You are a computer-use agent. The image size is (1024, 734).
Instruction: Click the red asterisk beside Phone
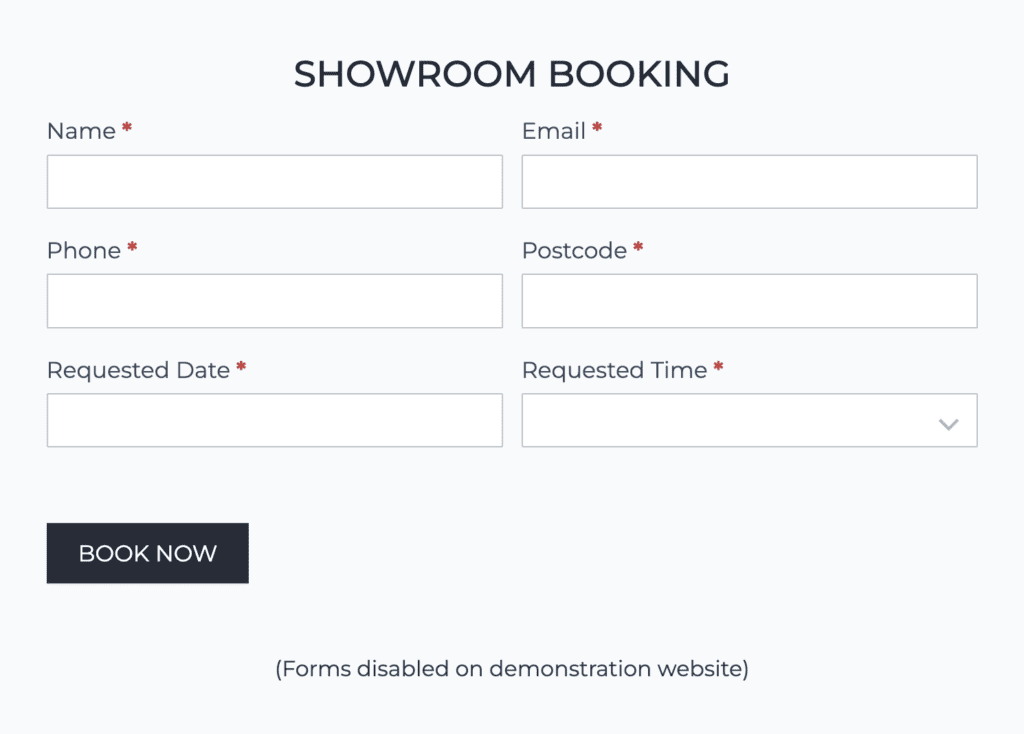click(x=132, y=248)
